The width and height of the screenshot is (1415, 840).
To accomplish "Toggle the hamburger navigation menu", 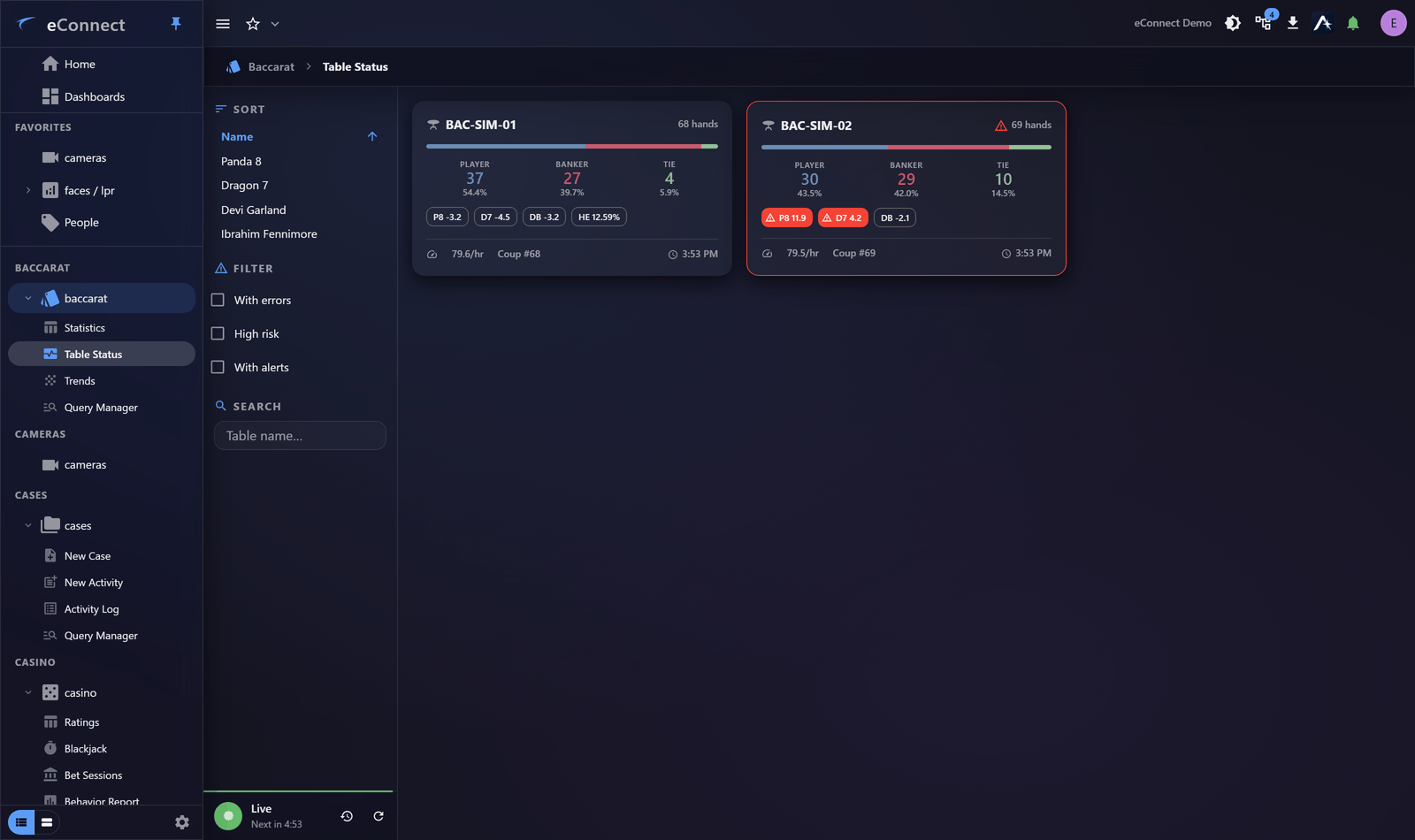I will point(223,24).
